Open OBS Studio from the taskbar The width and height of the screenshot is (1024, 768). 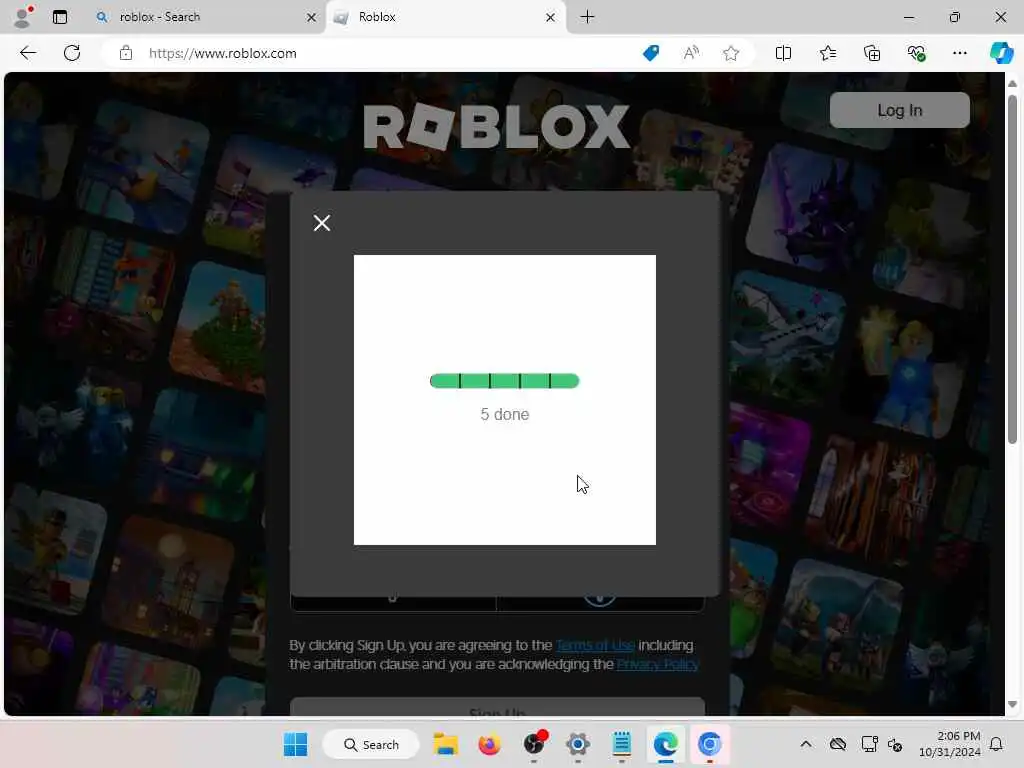(x=534, y=744)
